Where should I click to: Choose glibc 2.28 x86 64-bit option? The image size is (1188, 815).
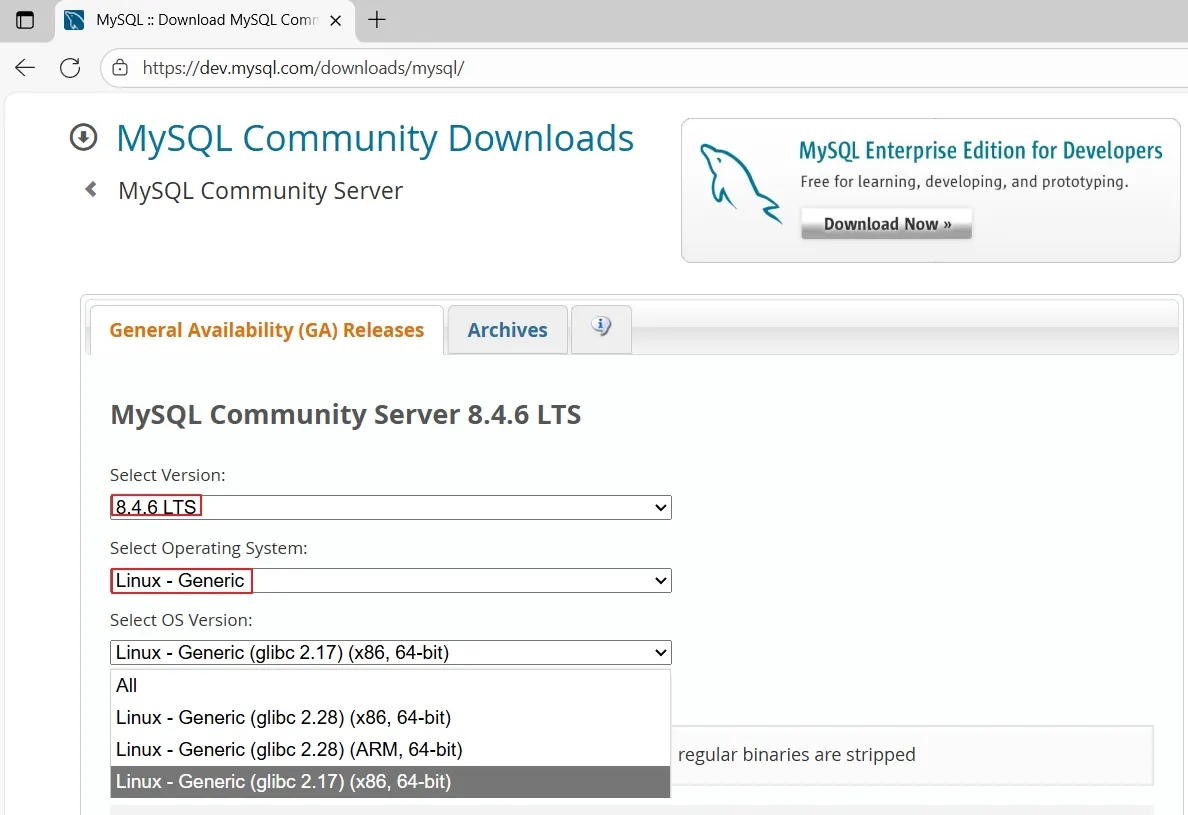(x=390, y=717)
